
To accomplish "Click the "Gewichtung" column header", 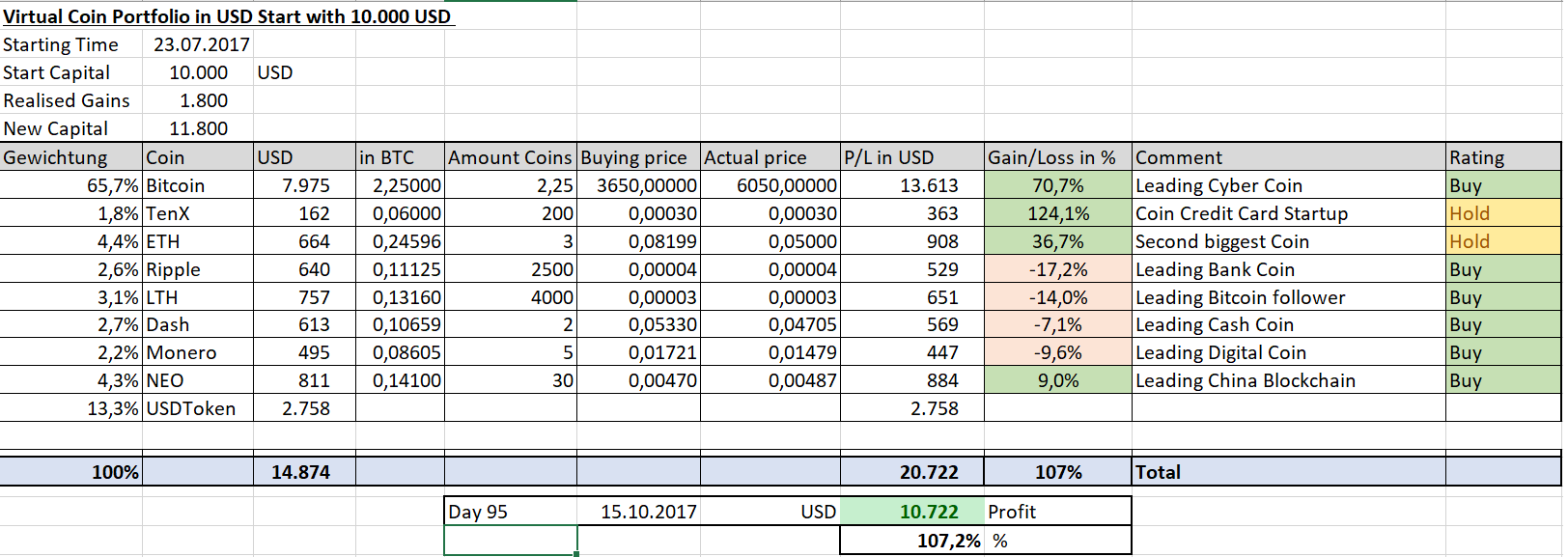I will 71,157.
